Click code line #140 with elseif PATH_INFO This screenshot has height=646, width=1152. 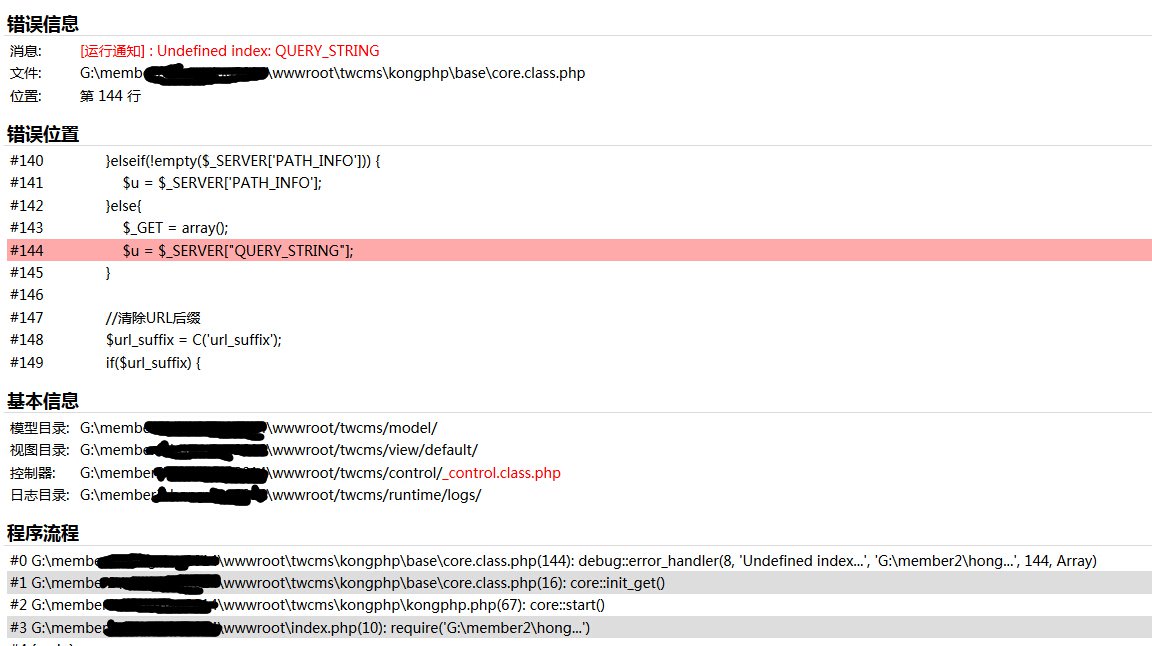point(243,161)
